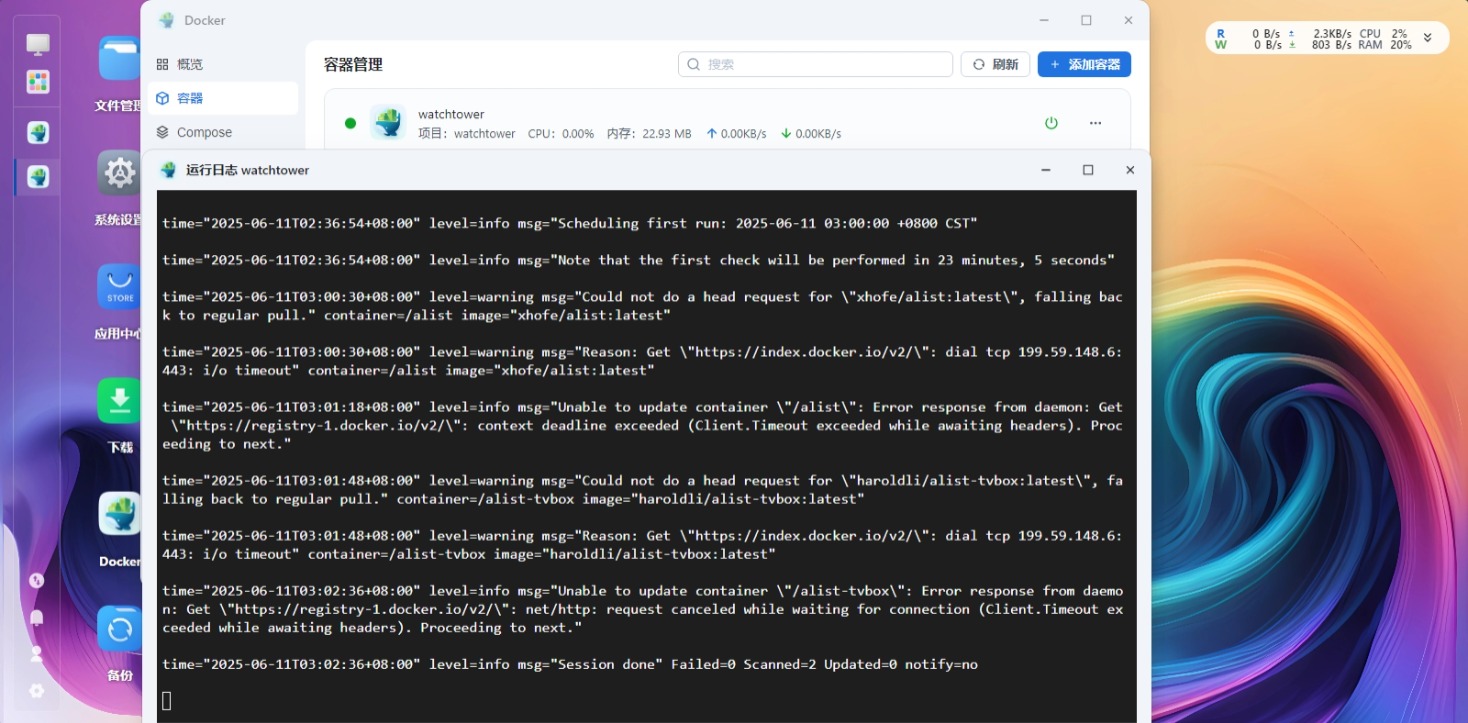1468x723 pixels.
Task: Open the colorful app launcher grid icon
Action: 38,82
